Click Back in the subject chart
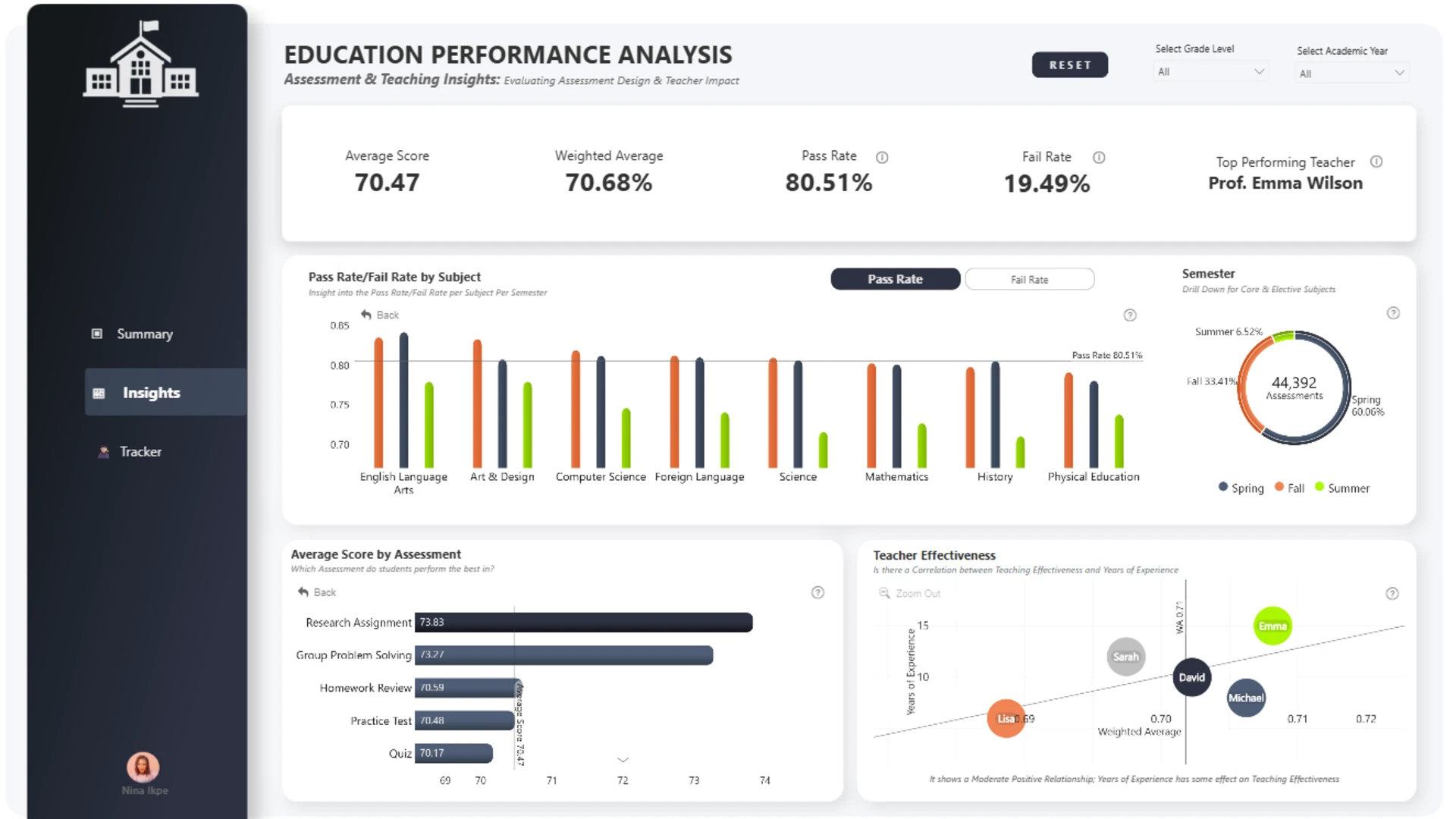This screenshot has width=1456, height=819. [x=380, y=315]
